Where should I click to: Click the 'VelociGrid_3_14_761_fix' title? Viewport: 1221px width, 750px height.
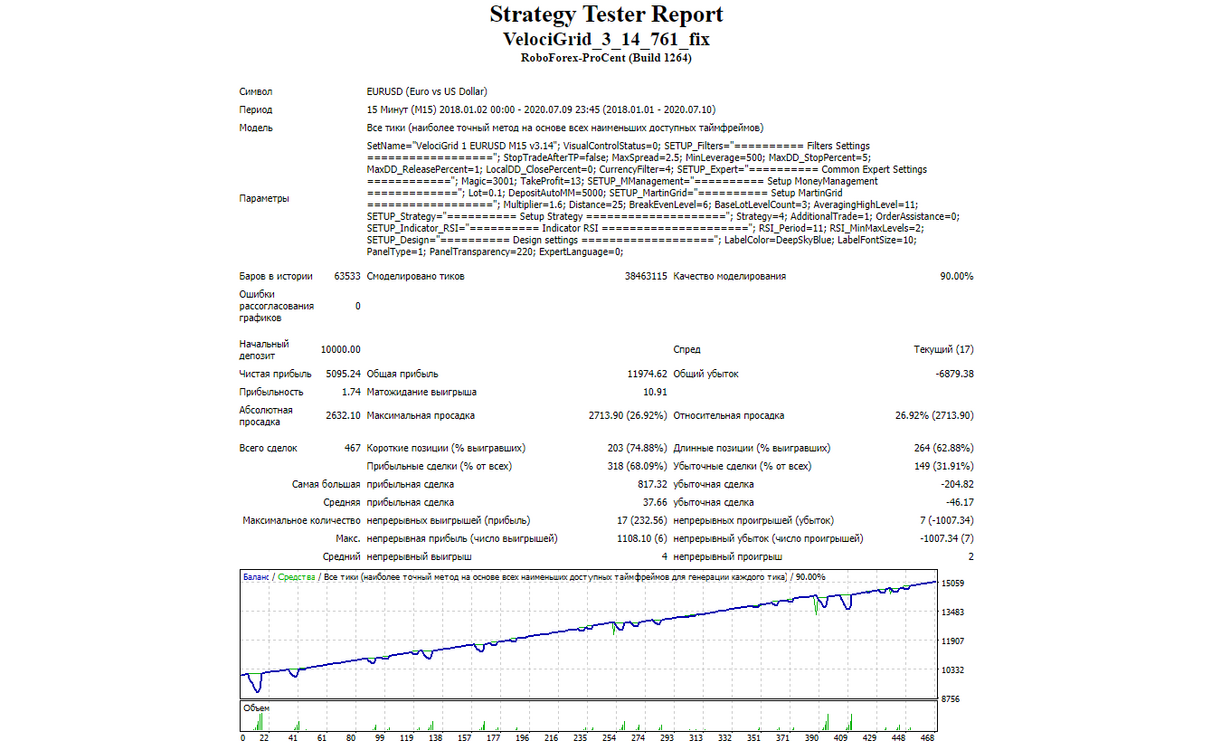click(x=606, y=39)
